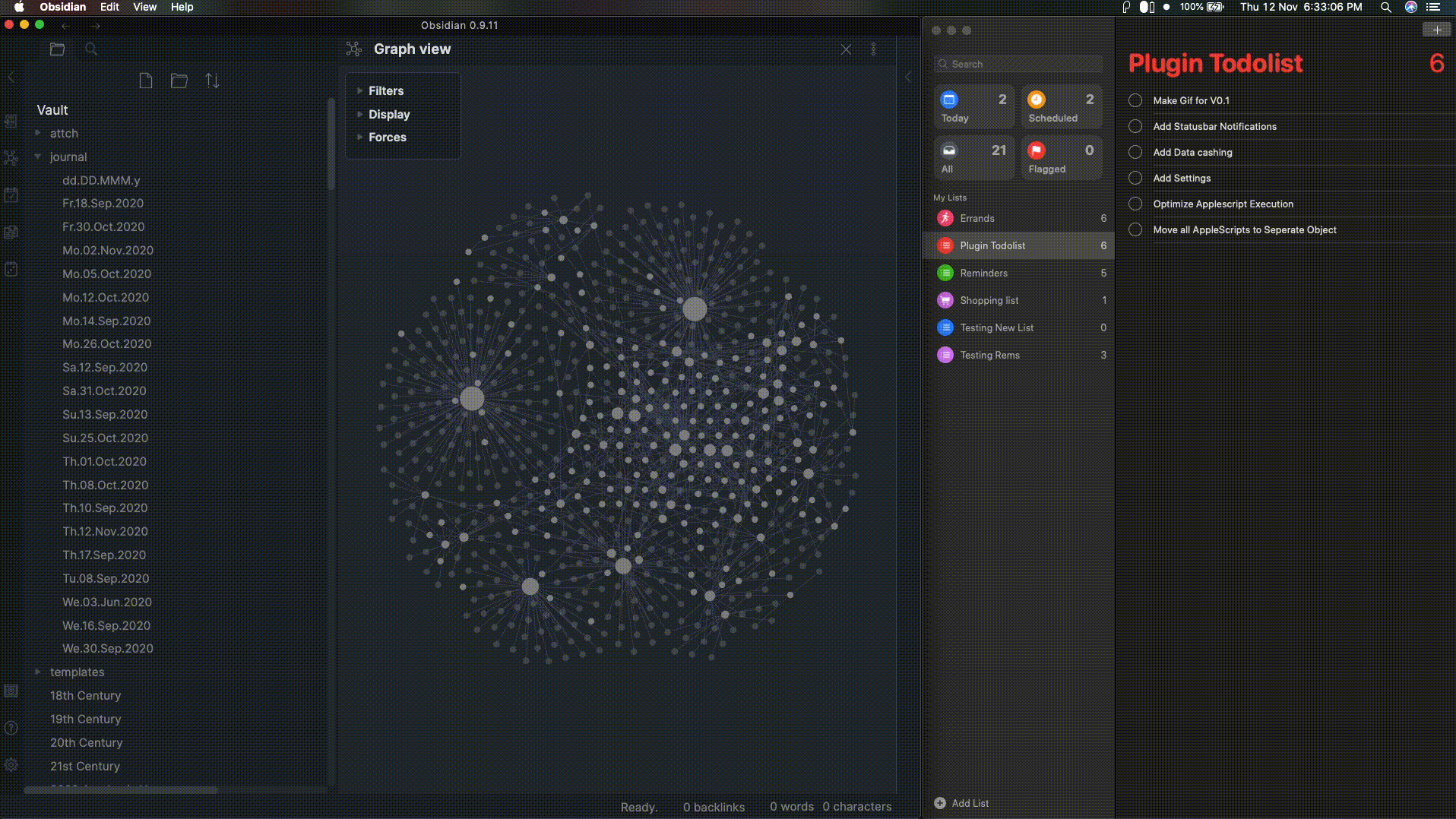The image size is (1456, 819).
Task: Click Add List in Reminders
Action: point(961,803)
